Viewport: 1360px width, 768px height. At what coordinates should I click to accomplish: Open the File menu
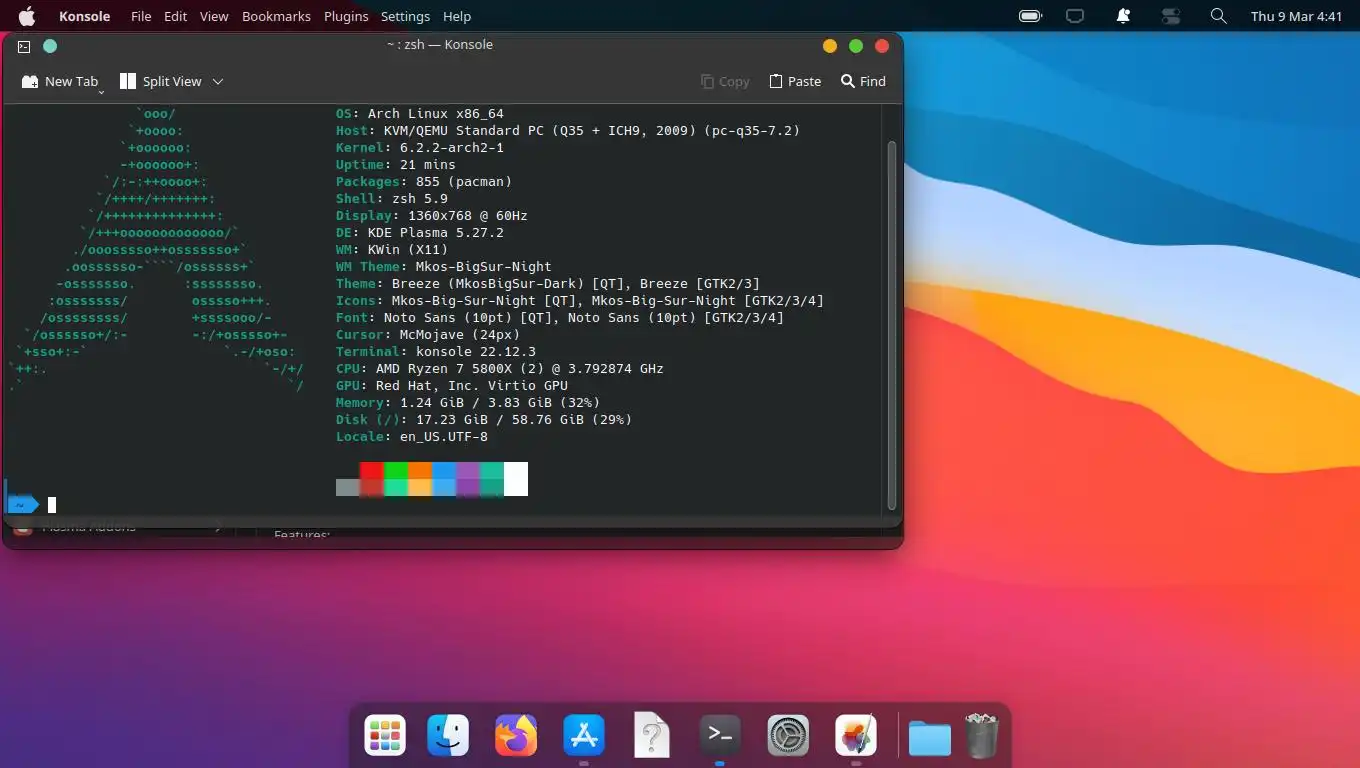click(141, 16)
